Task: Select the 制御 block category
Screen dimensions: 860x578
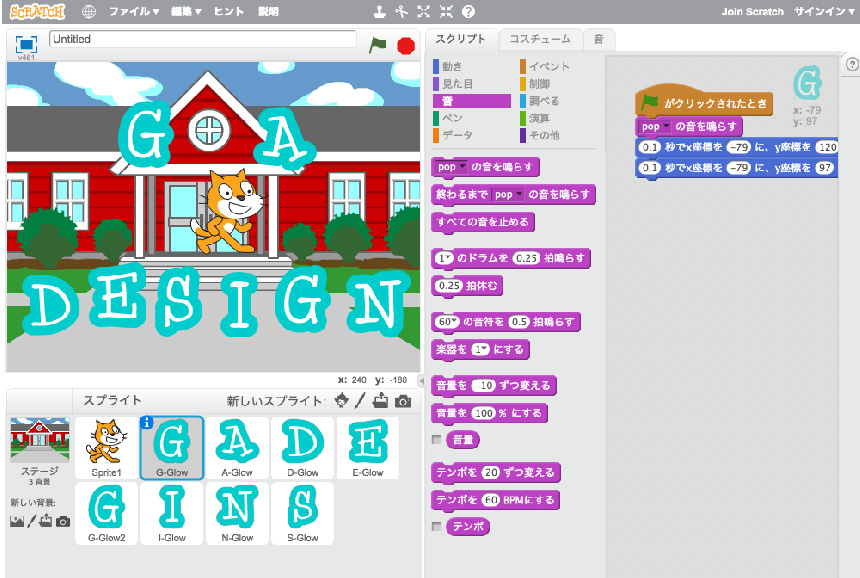Action: (x=557, y=84)
